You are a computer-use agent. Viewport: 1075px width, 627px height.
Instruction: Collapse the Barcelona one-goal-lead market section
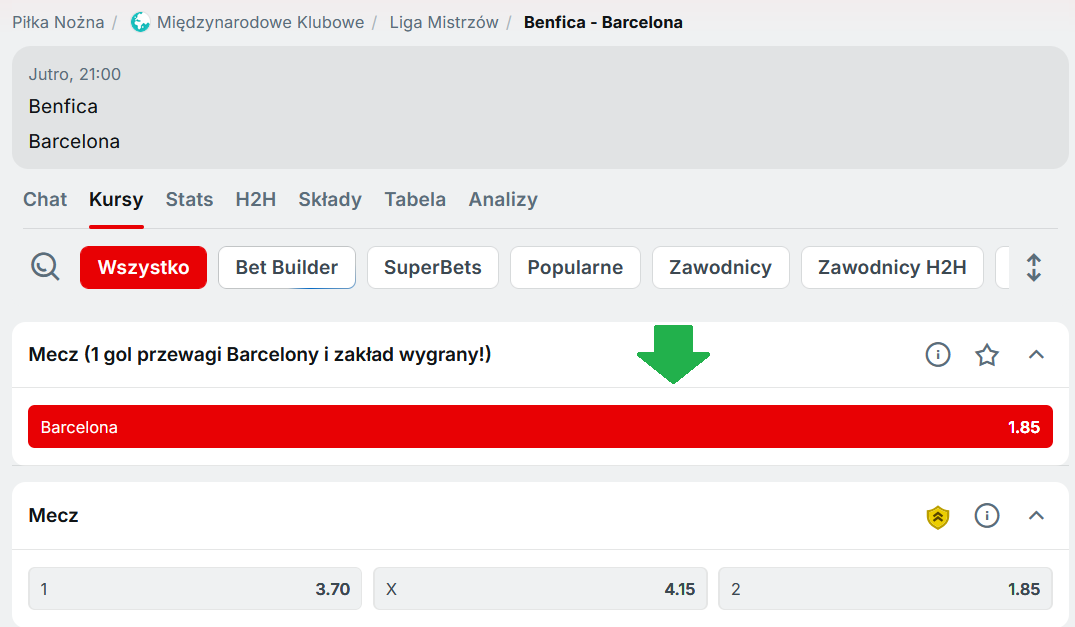pyautogui.click(x=1036, y=354)
